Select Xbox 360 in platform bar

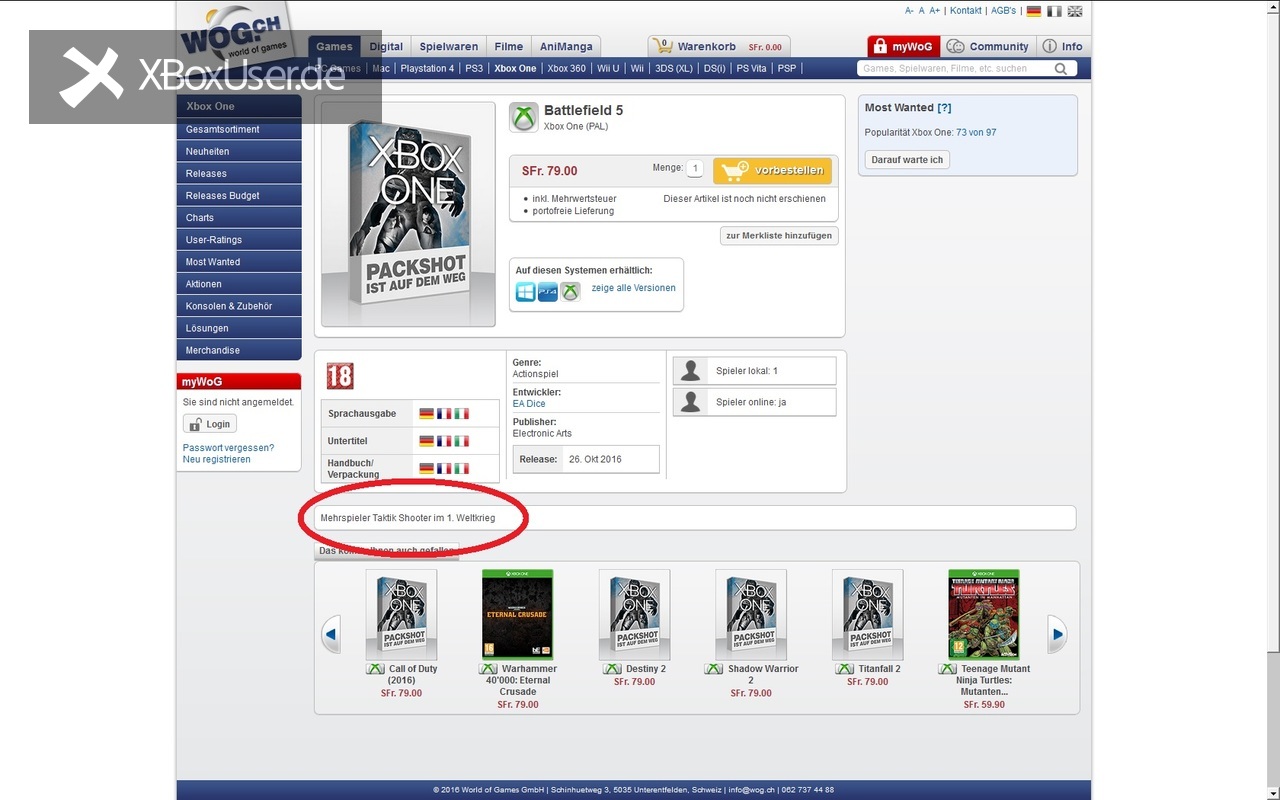tap(567, 69)
